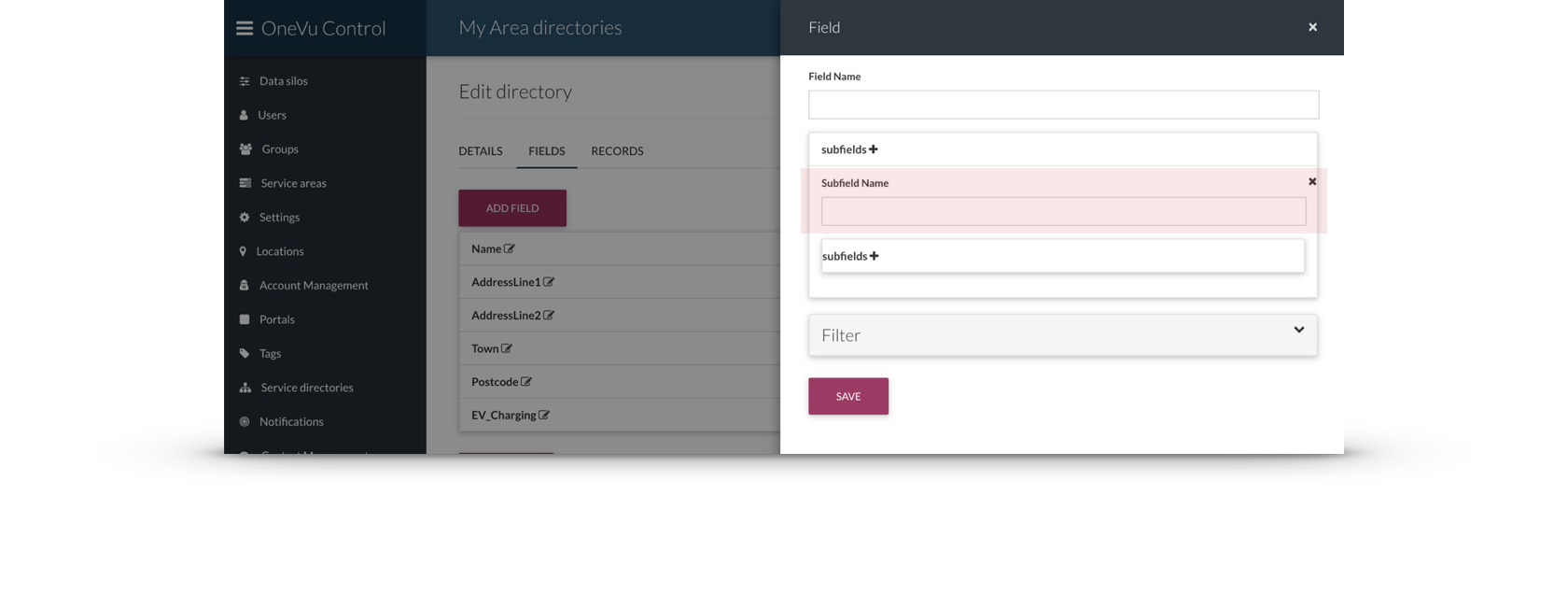Click the edit icon beside Postcode
The width and height of the screenshot is (1568, 594).
point(526,382)
